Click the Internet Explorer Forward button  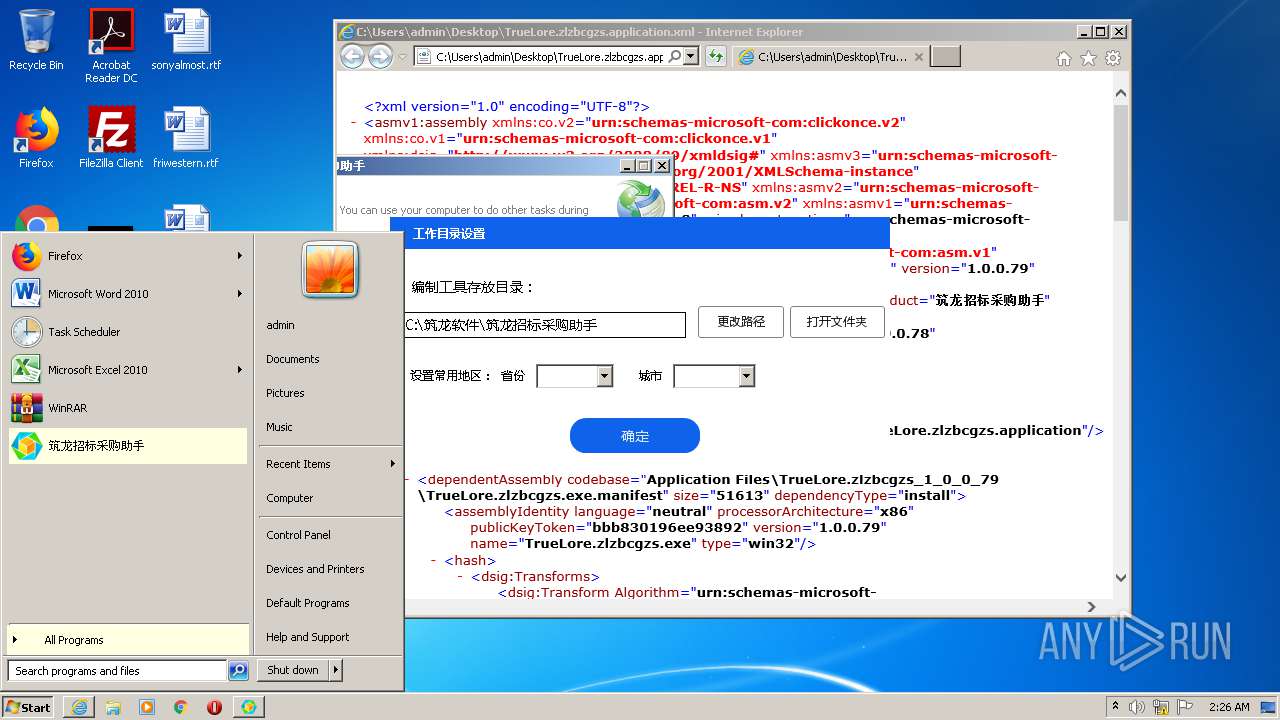click(x=380, y=57)
